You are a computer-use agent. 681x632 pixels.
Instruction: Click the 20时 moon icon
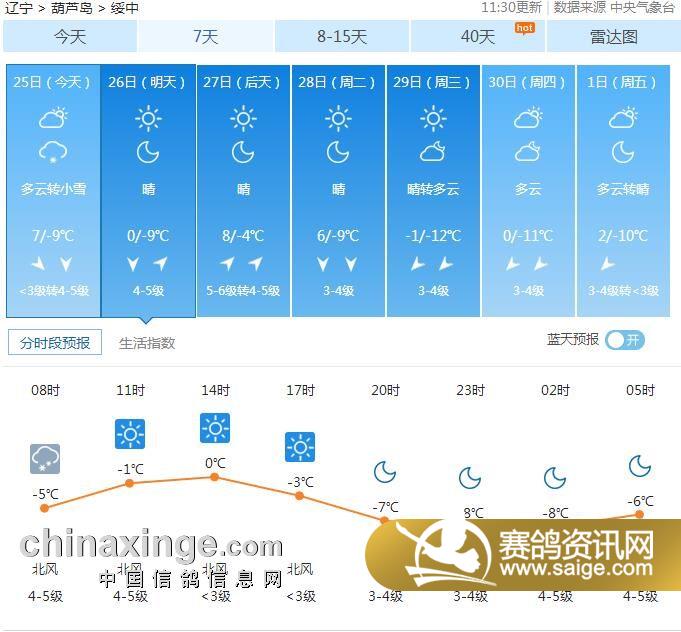385,473
